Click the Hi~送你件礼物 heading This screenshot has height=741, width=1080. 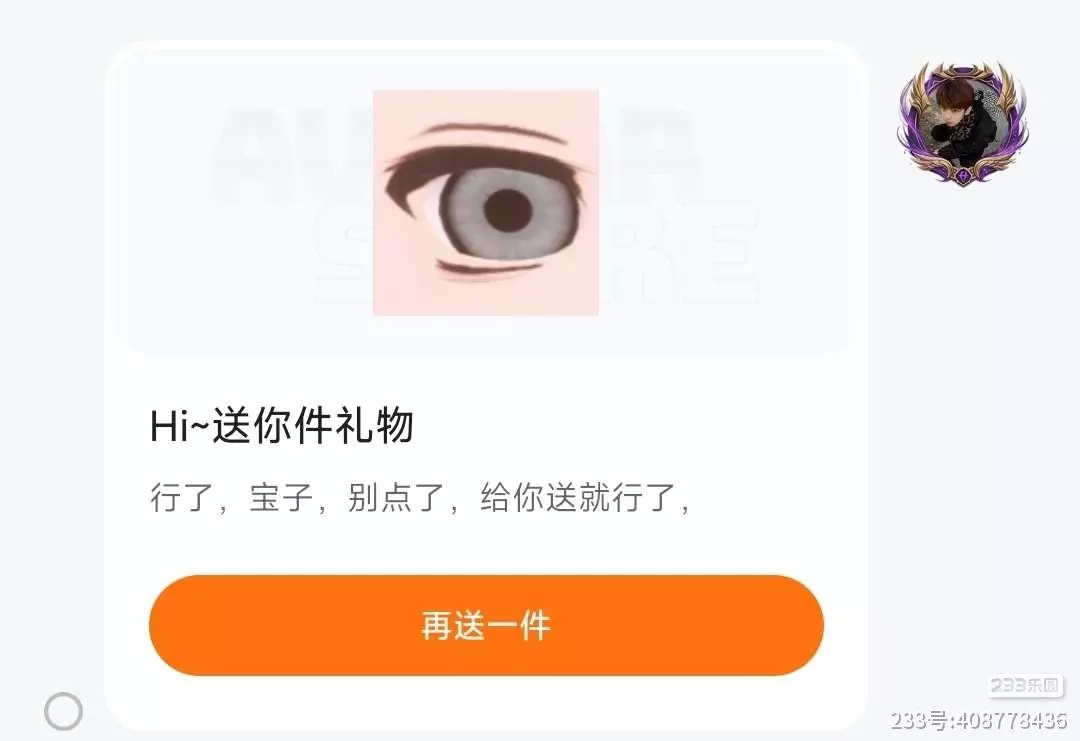282,426
